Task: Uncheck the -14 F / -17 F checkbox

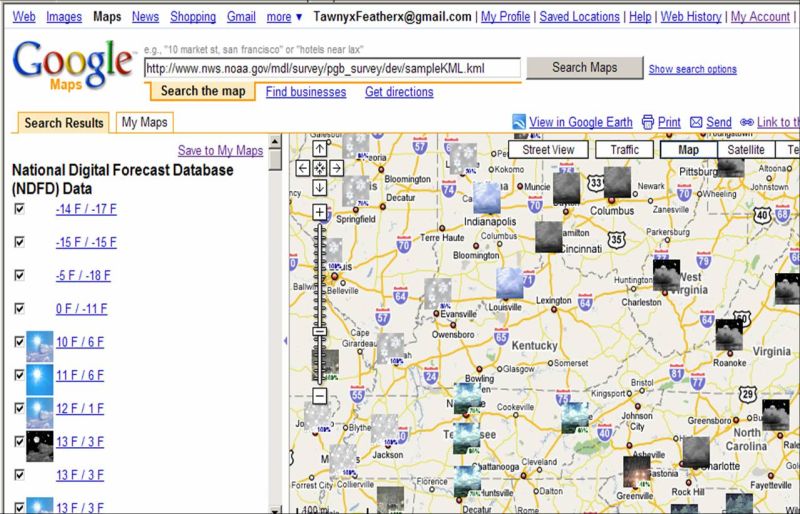Action: (19, 209)
